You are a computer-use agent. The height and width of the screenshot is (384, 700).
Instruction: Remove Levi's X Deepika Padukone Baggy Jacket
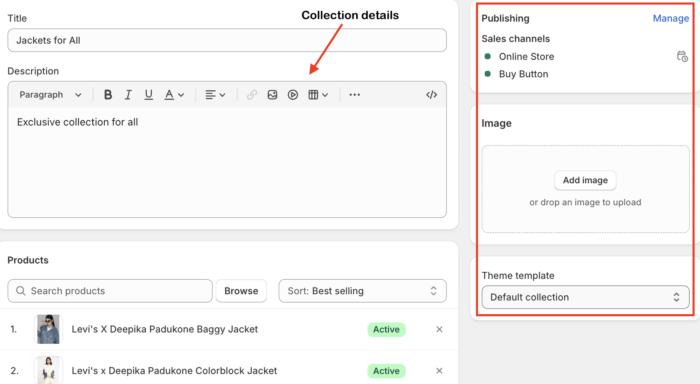point(439,330)
